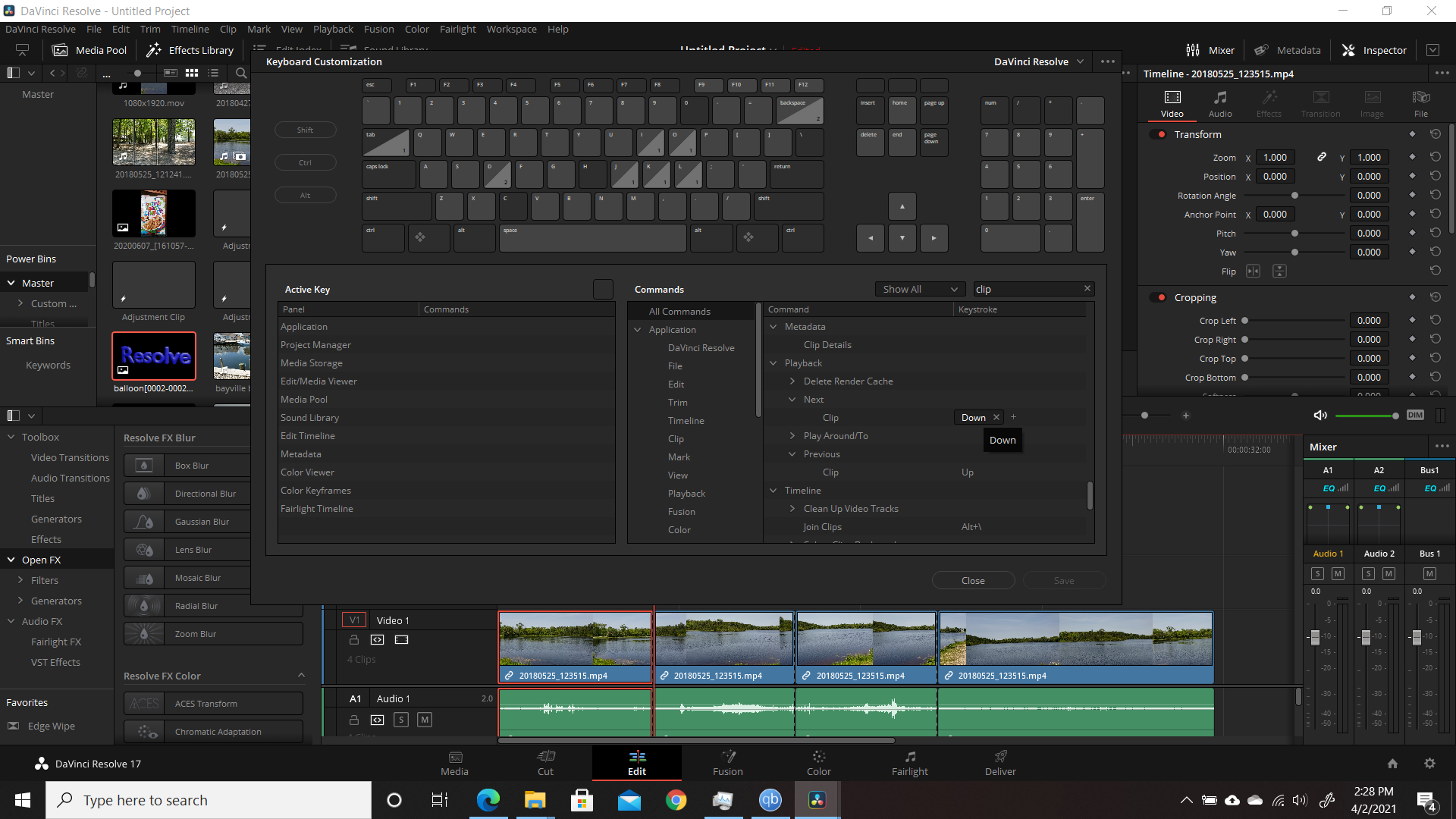Open the Playback menu
This screenshot has width=1456, height=819.
click(x=333, y=29)
